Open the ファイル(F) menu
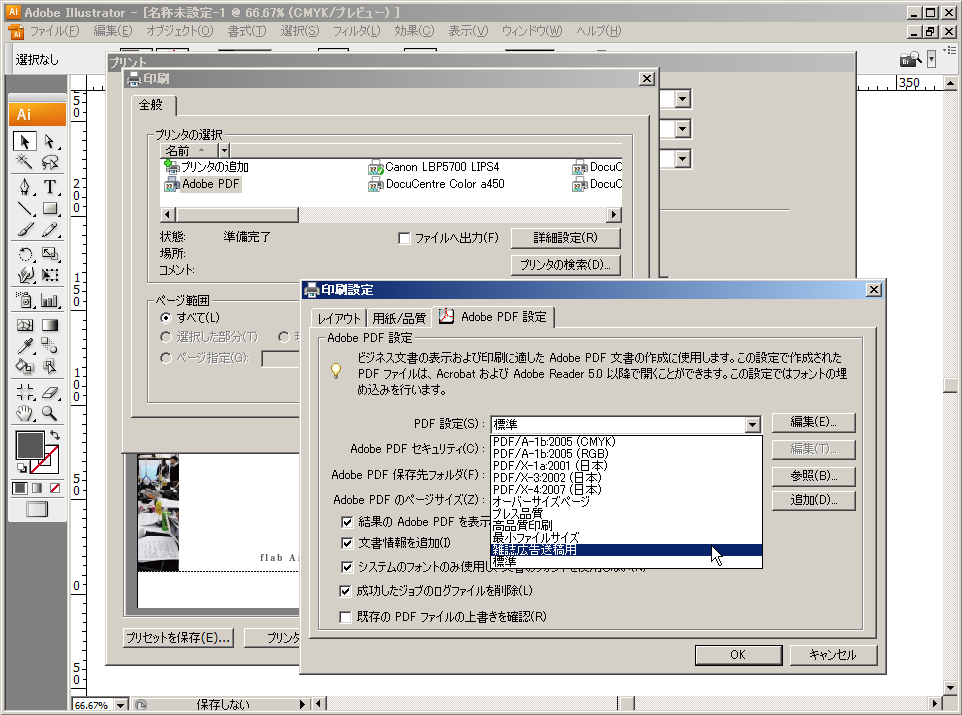Image resolution: width=962 pixels, height=715 pixels. click(x=55, y=31)
